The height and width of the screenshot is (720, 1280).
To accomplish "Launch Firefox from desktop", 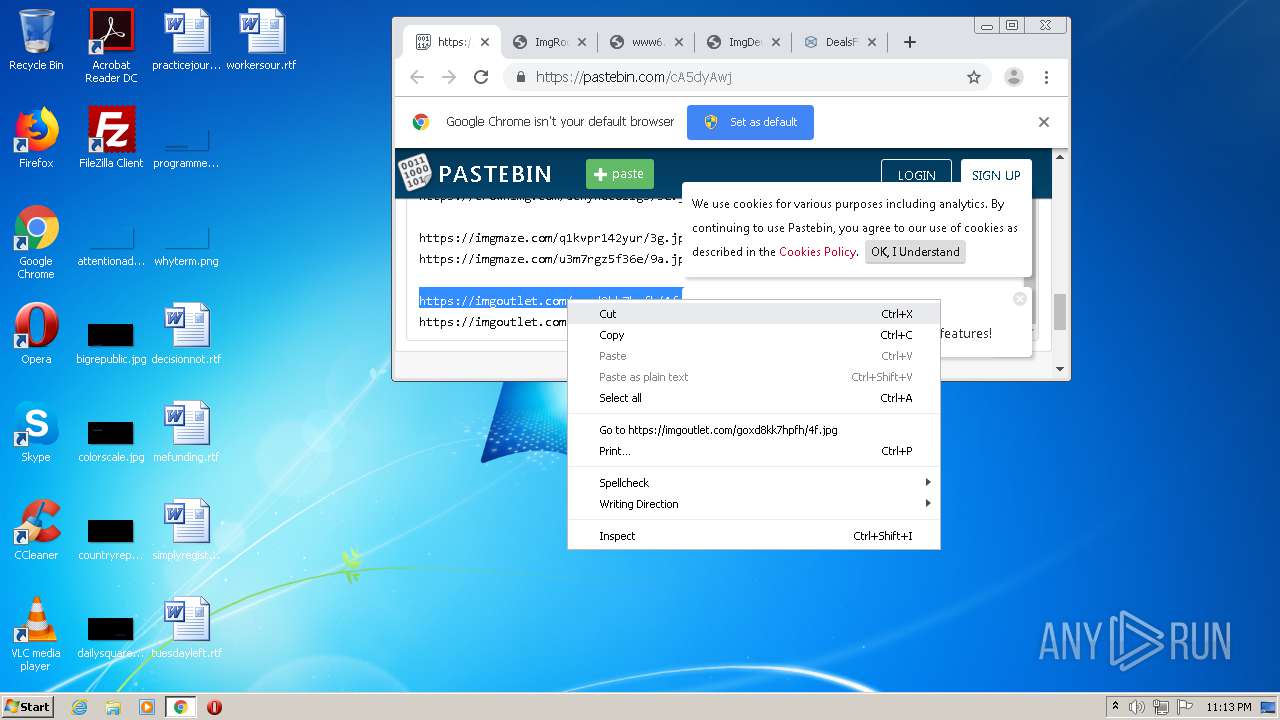I will point(36,138).
